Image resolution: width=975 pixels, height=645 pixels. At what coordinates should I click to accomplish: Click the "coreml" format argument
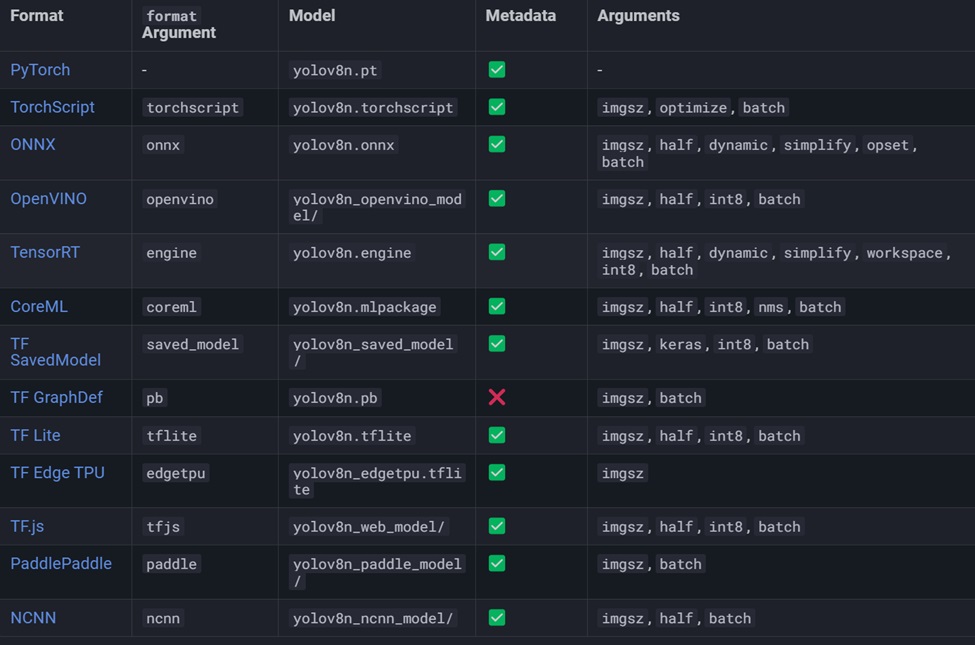171,307
